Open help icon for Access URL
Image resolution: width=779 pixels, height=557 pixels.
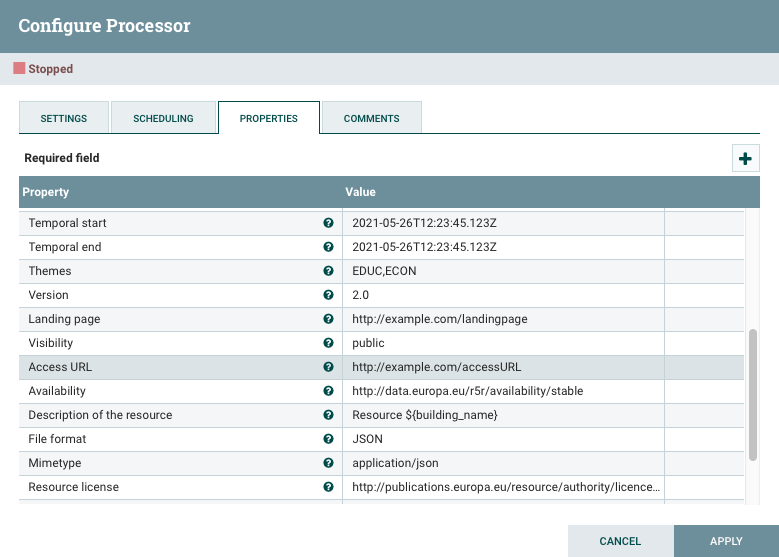328,367
